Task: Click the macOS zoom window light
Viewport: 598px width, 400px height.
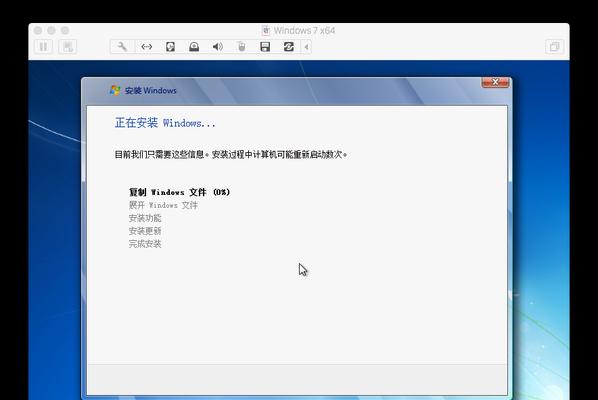Action: tap(65, 31)
